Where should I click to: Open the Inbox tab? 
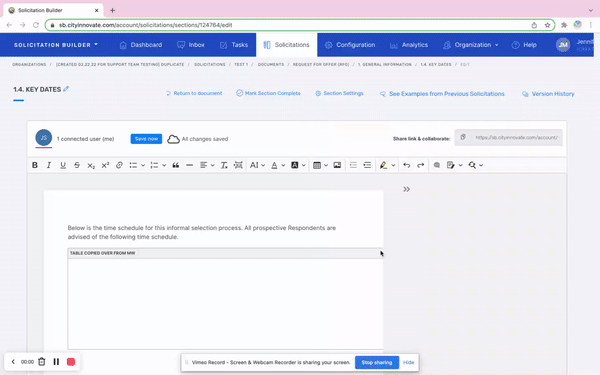pyautogui.click(x=191, y=45)
